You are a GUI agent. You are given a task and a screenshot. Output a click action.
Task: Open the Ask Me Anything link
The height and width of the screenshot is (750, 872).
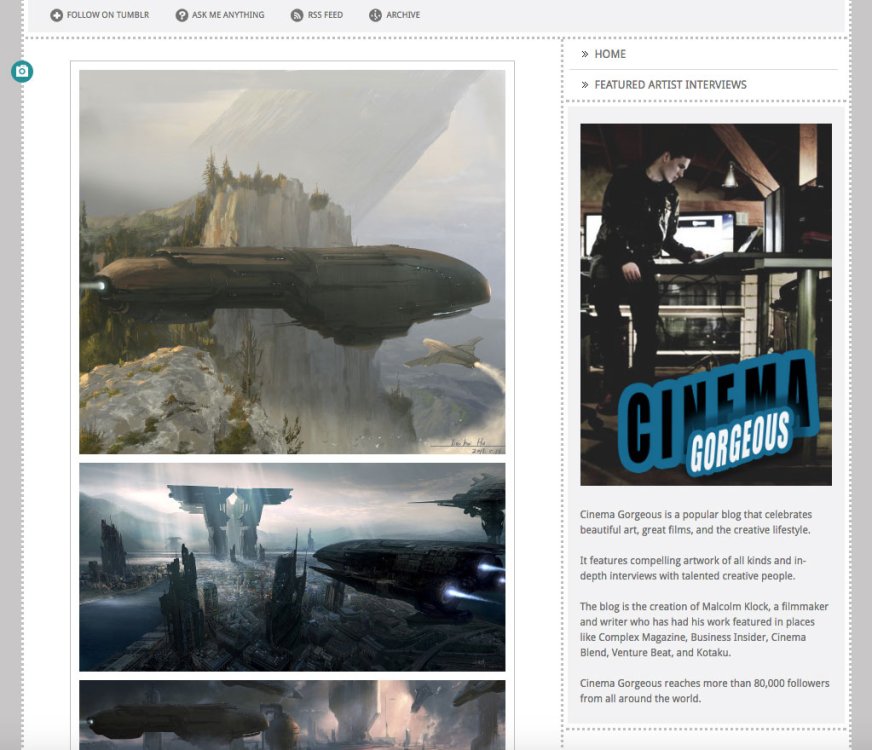(228, 15)
